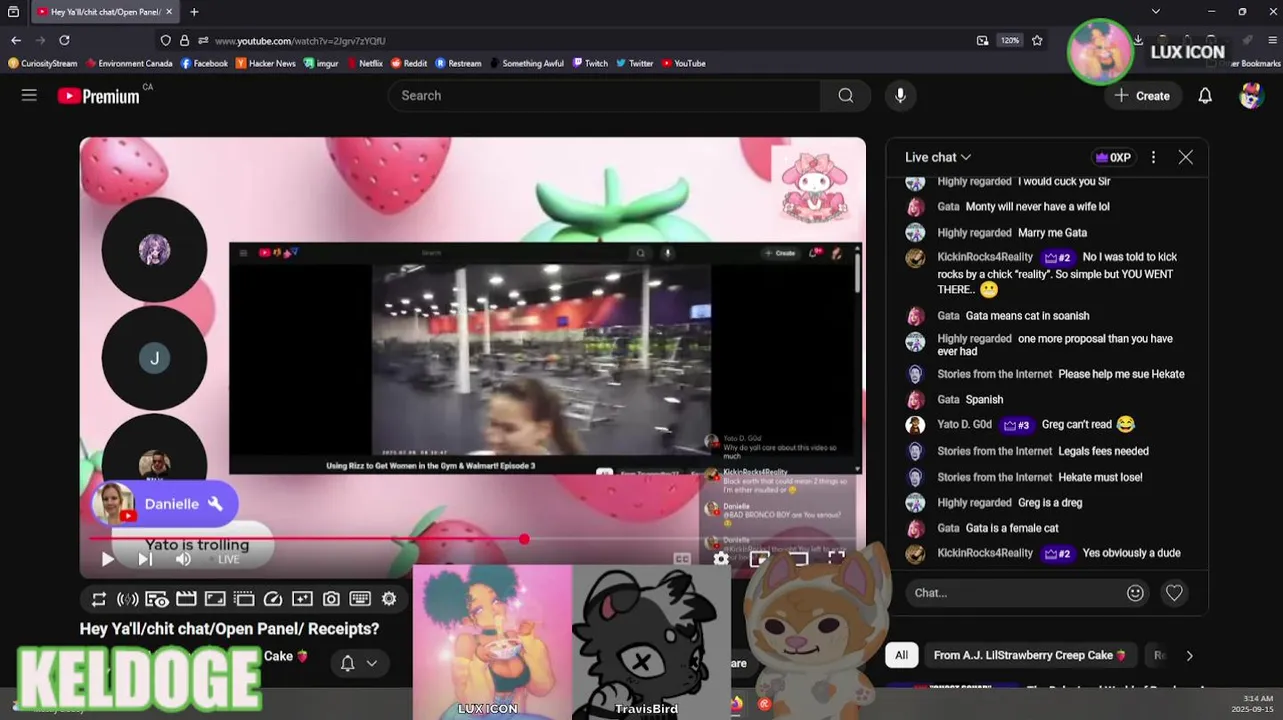This screenshot has height=720, width=1283.
Task: Go back in browser history
Action: [x=16, y=40]
